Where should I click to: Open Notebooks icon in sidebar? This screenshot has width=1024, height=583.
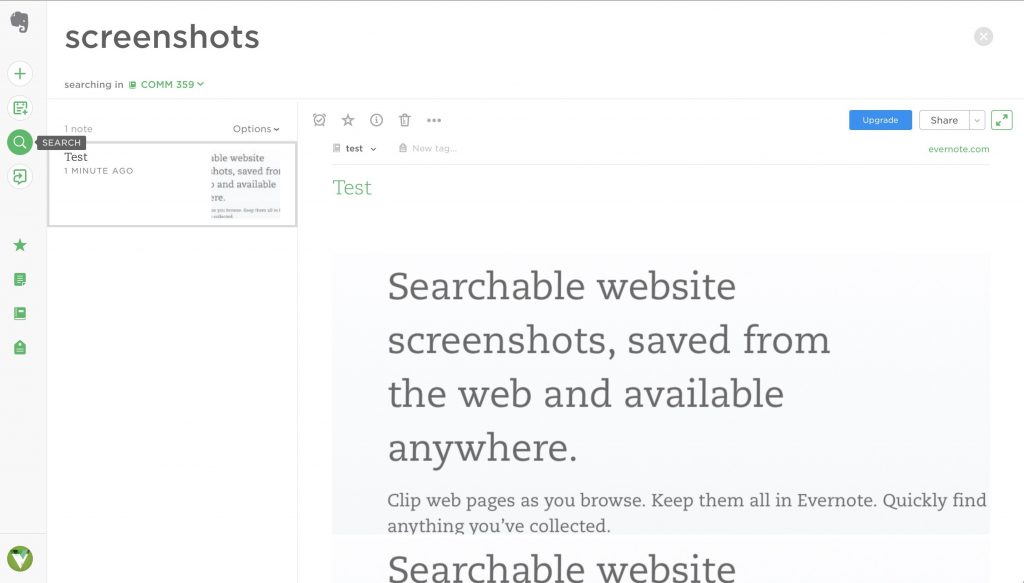click(x=20, y=313)
